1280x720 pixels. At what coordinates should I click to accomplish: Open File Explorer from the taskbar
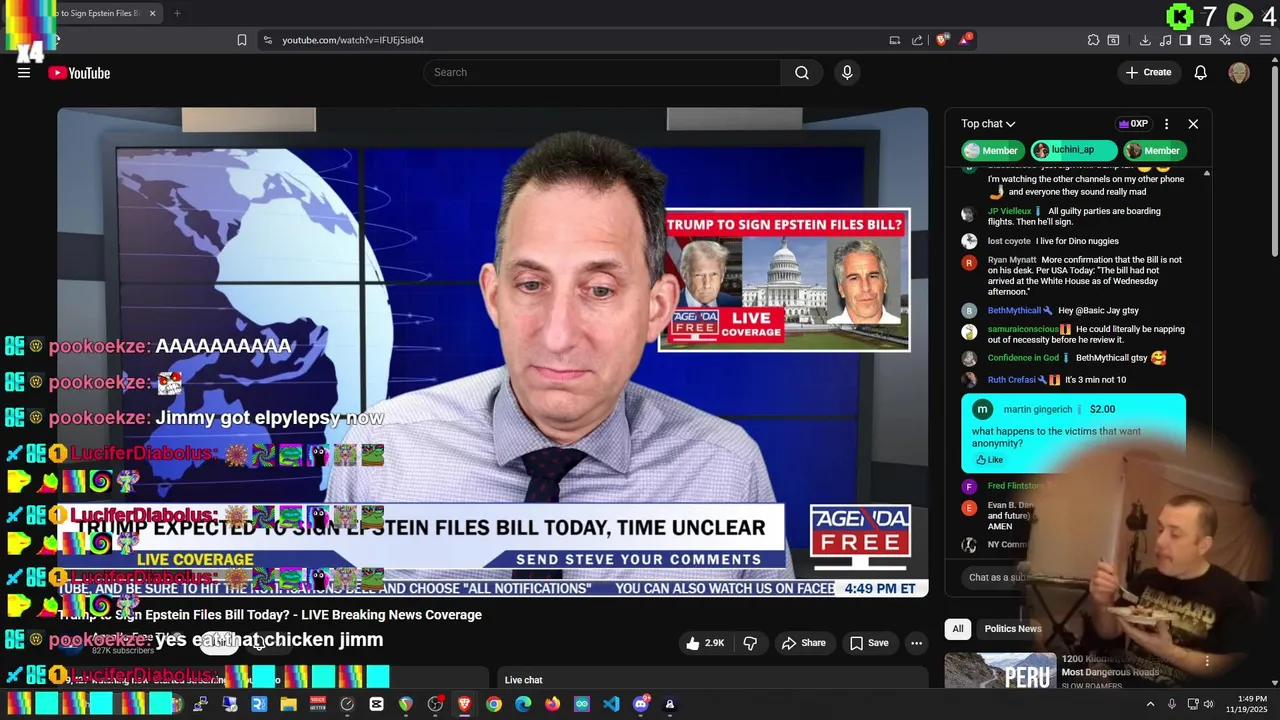(x=288, y=704)
